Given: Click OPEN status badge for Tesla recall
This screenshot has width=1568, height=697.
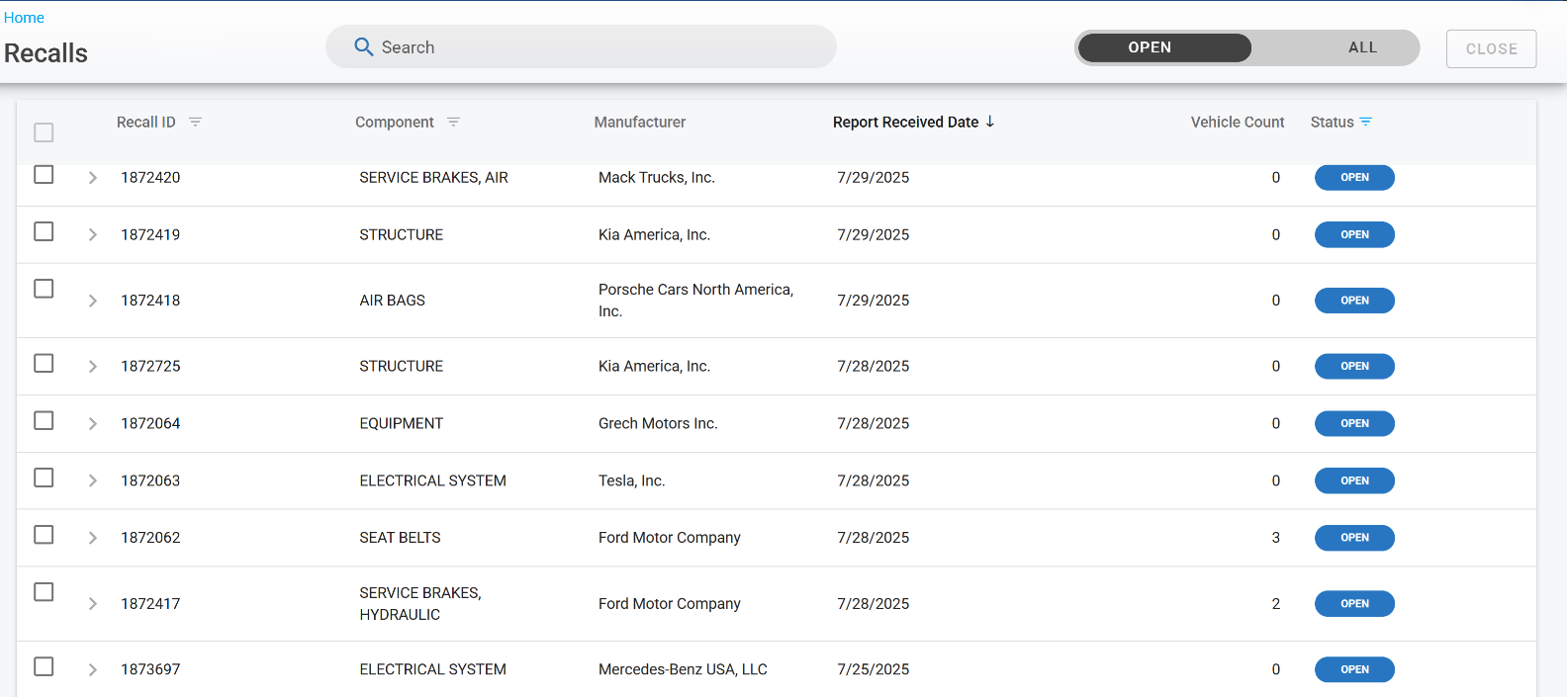Looking at the screenshot, I should [x=1353, y=480].
